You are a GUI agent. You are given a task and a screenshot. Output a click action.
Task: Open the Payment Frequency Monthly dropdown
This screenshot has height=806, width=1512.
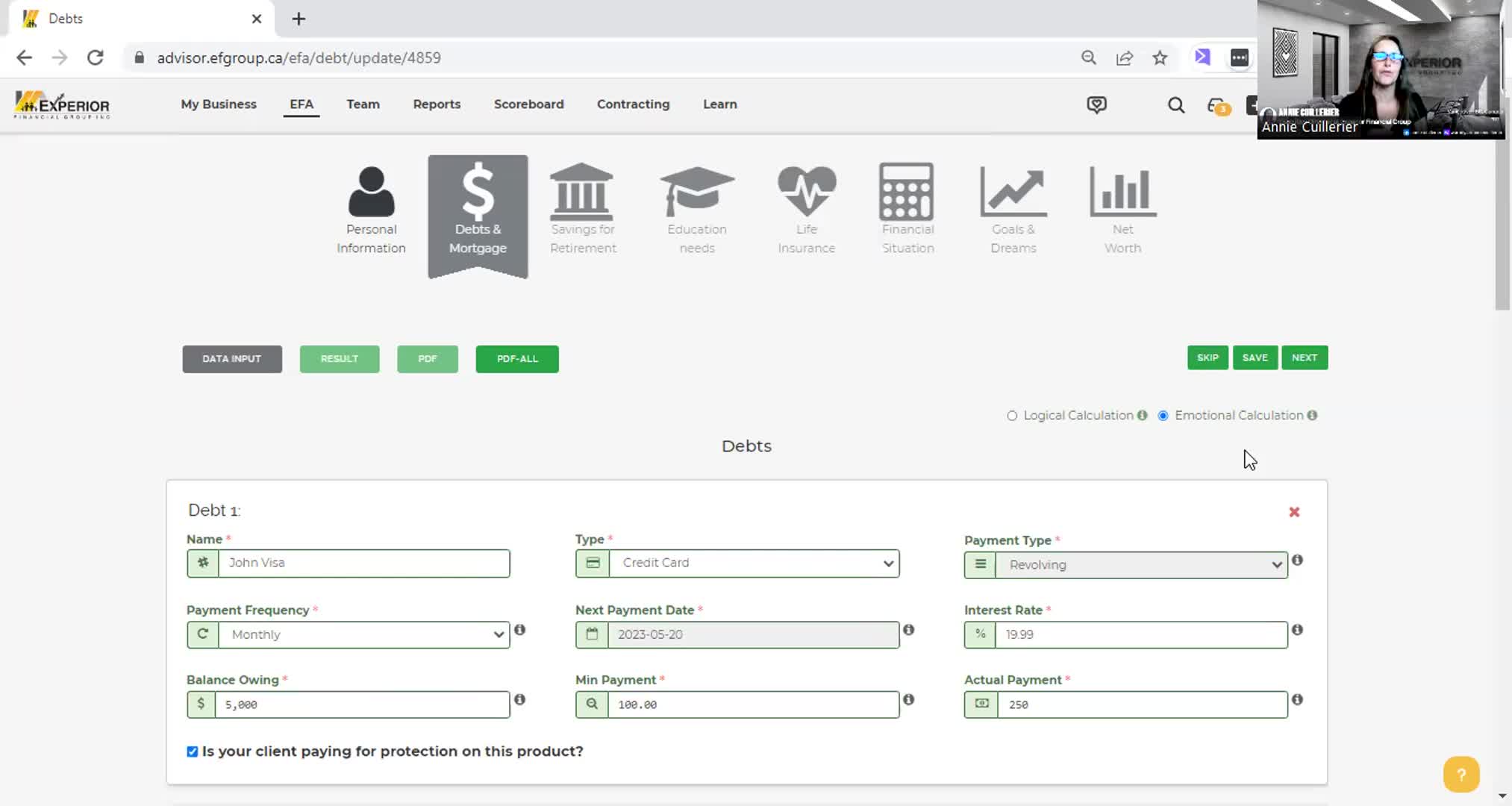pos(364,635)
